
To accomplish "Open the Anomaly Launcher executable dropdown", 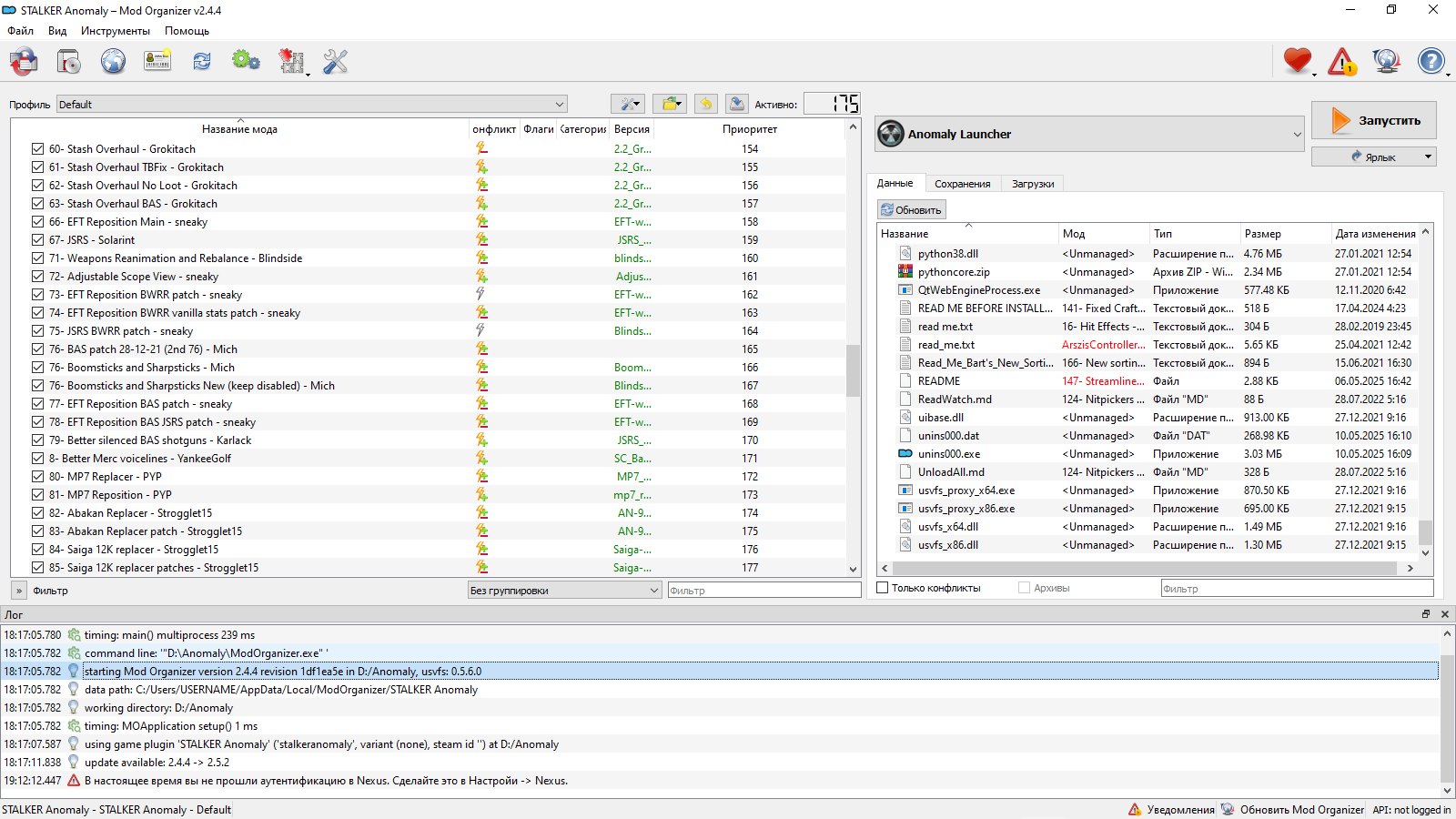I will click(1089, 134).
